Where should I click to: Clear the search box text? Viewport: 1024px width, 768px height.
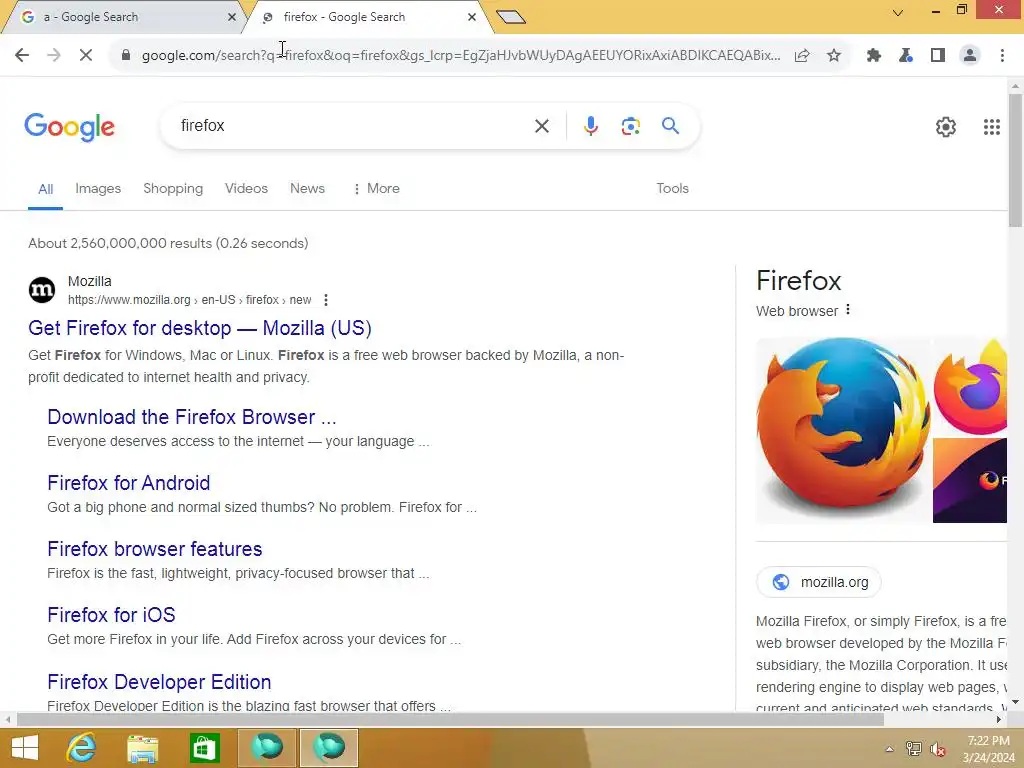[541, 126]
